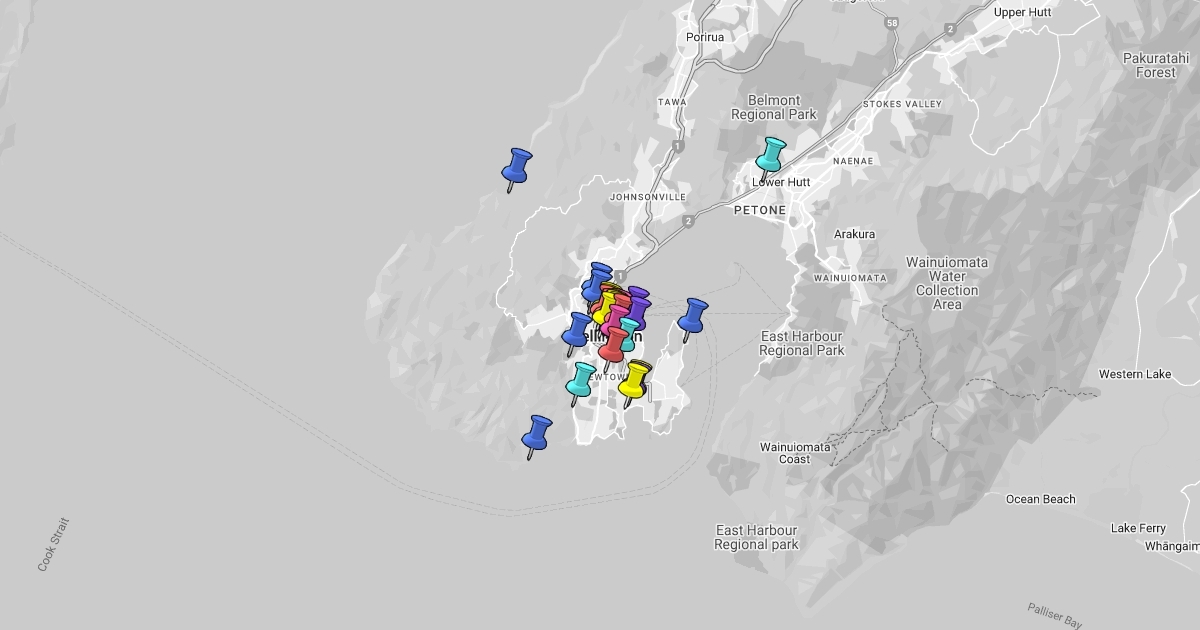The image size is (1200, 630).
Task: Click the Ocean Beach label
Action: [x=1040, y=499]
